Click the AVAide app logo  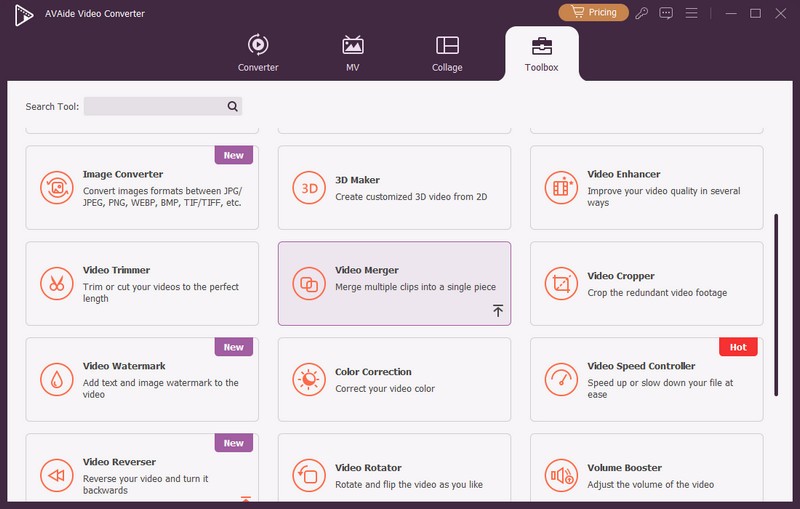[x=23, y=15]
